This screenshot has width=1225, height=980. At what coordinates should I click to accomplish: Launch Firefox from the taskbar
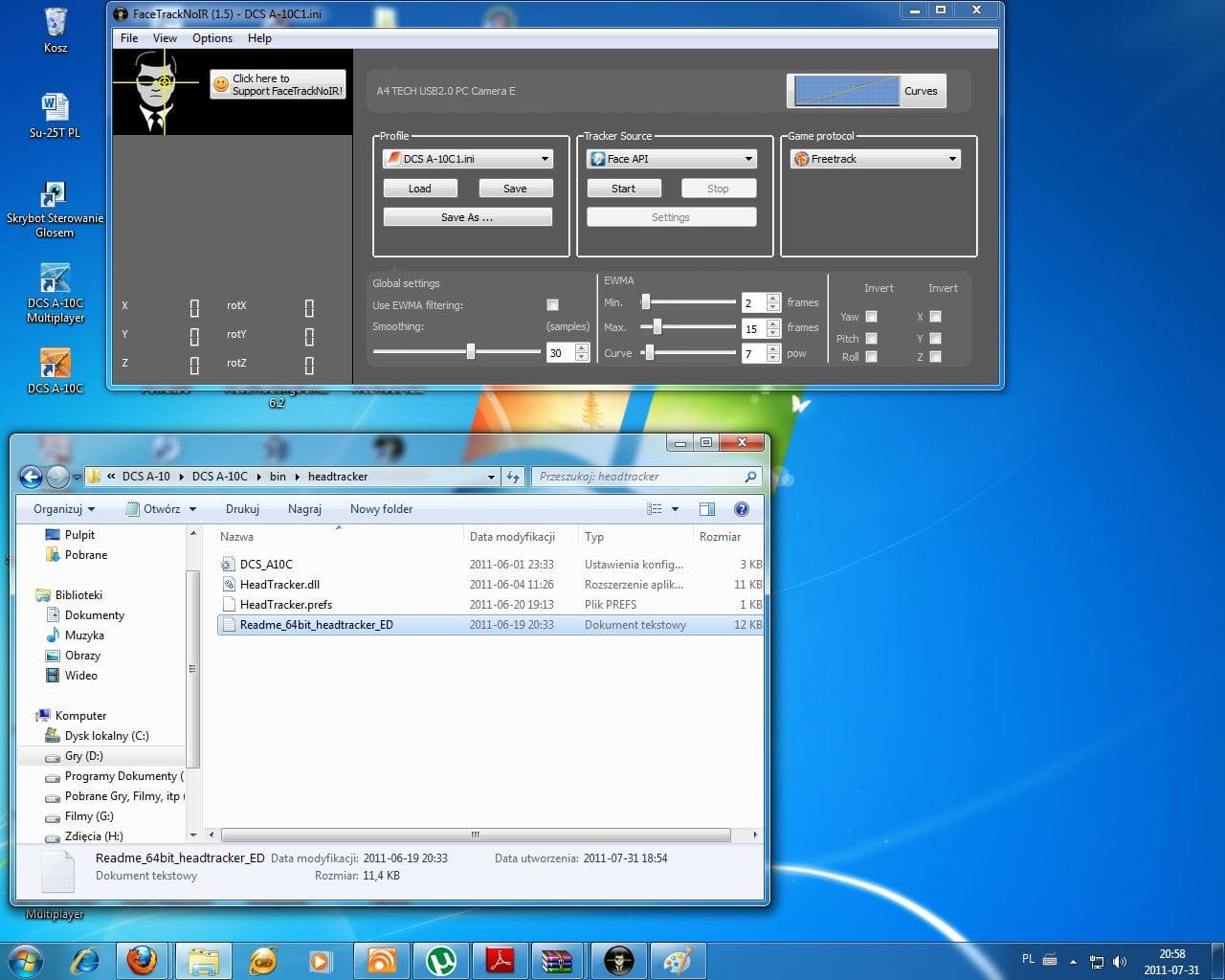click(142, 960)
